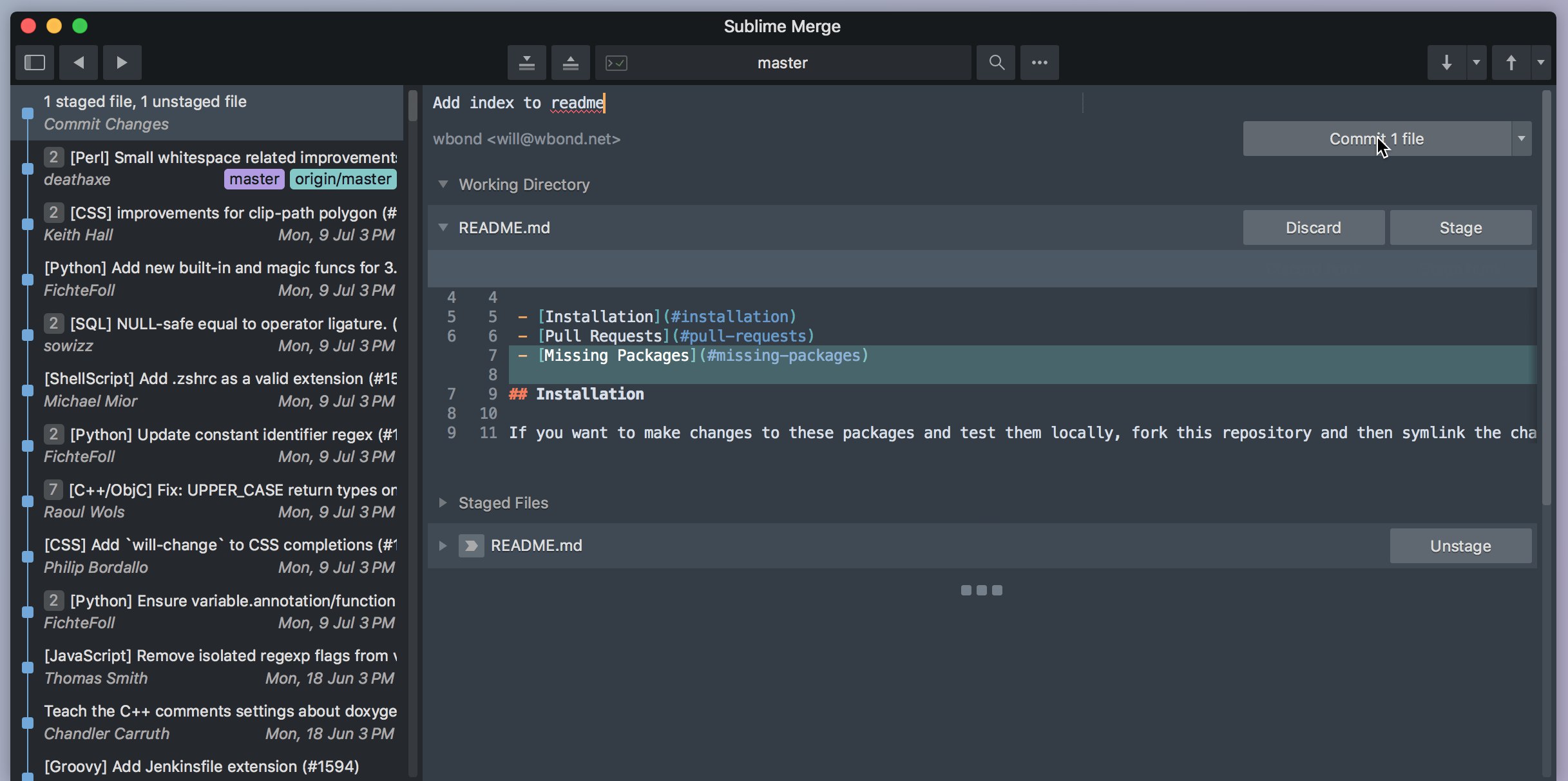1568x781 pixels.
Task: Open the command palette terminal icon
Action: (x=617, y=63)
